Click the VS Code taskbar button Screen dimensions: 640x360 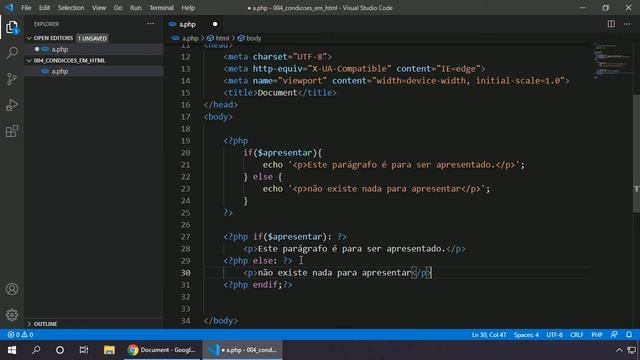pyautogui.click(x=242, y=350)
